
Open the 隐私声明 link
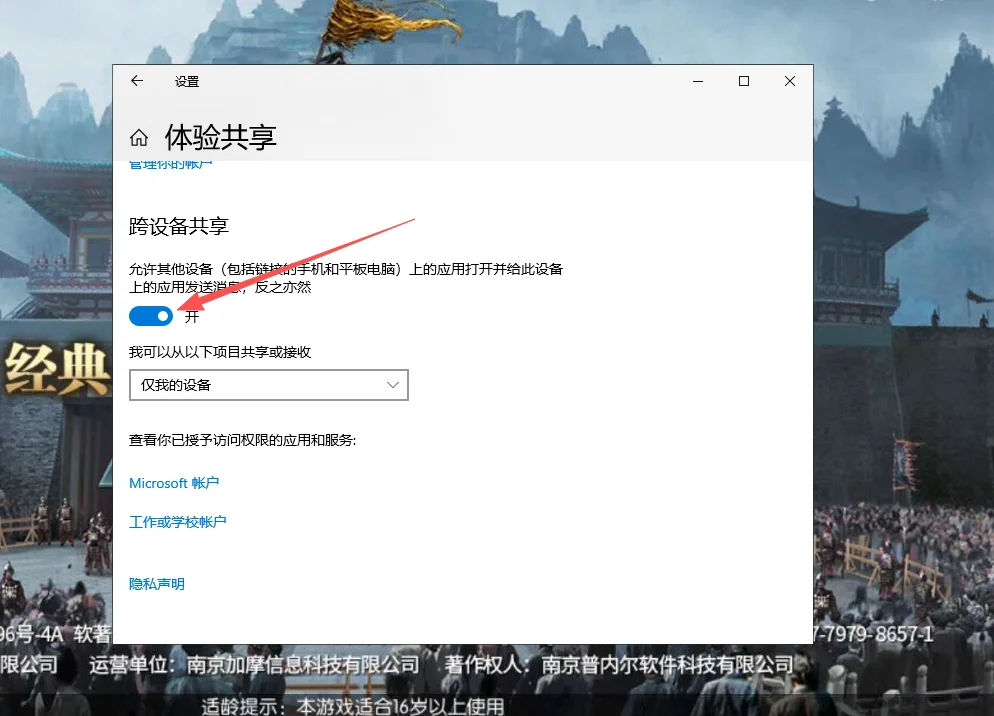click(x=157, y=584)
